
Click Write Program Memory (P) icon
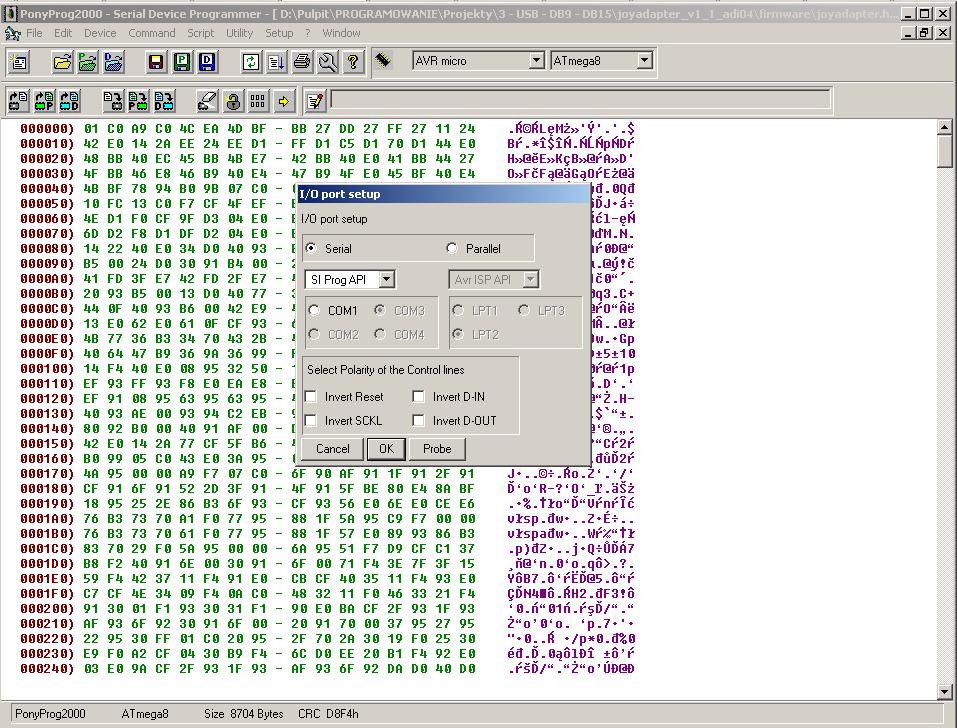(x=139, y=101)
